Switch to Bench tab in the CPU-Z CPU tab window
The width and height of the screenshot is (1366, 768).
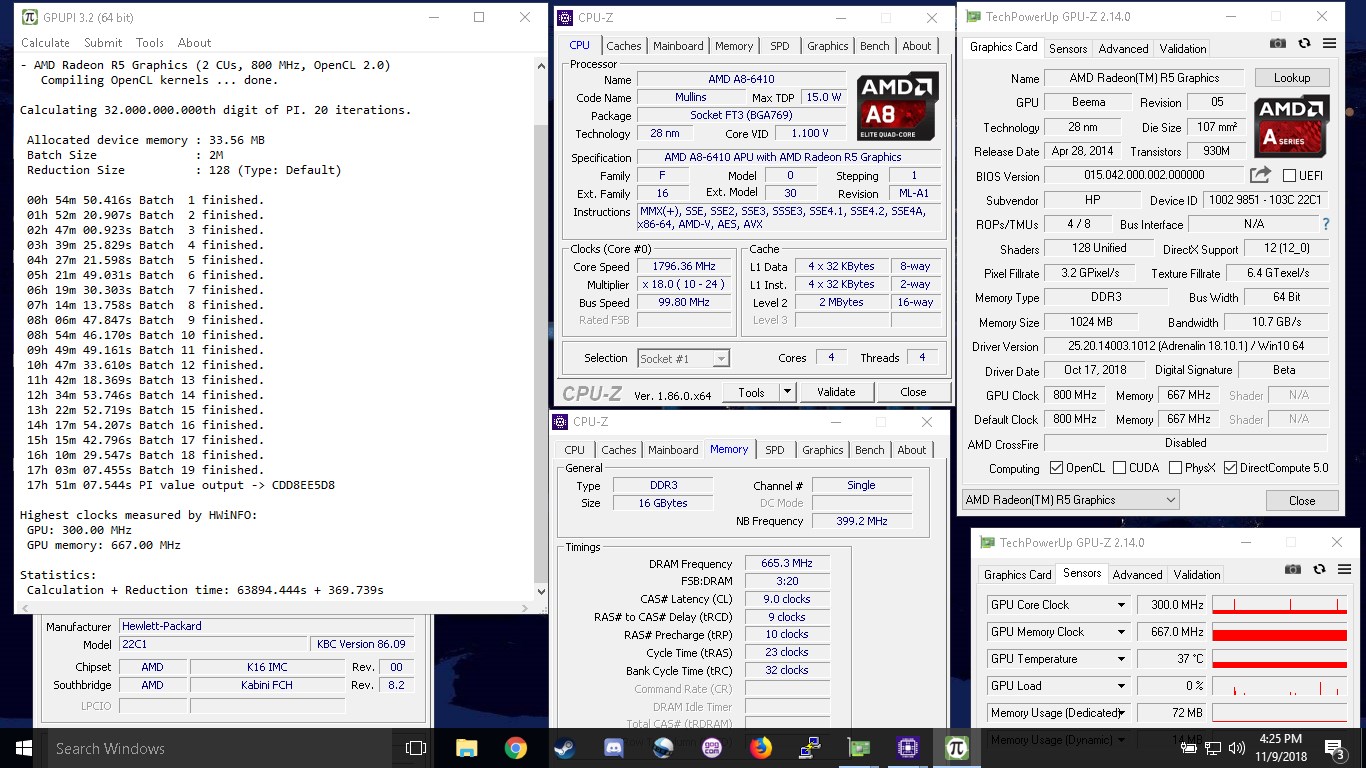pyautogui.click(x=875, y=46)
